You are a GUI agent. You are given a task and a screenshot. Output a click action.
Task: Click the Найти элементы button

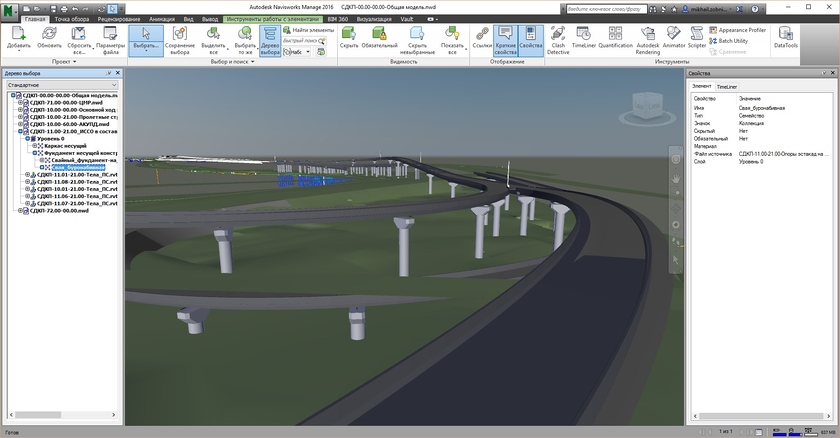click(308, 30)
